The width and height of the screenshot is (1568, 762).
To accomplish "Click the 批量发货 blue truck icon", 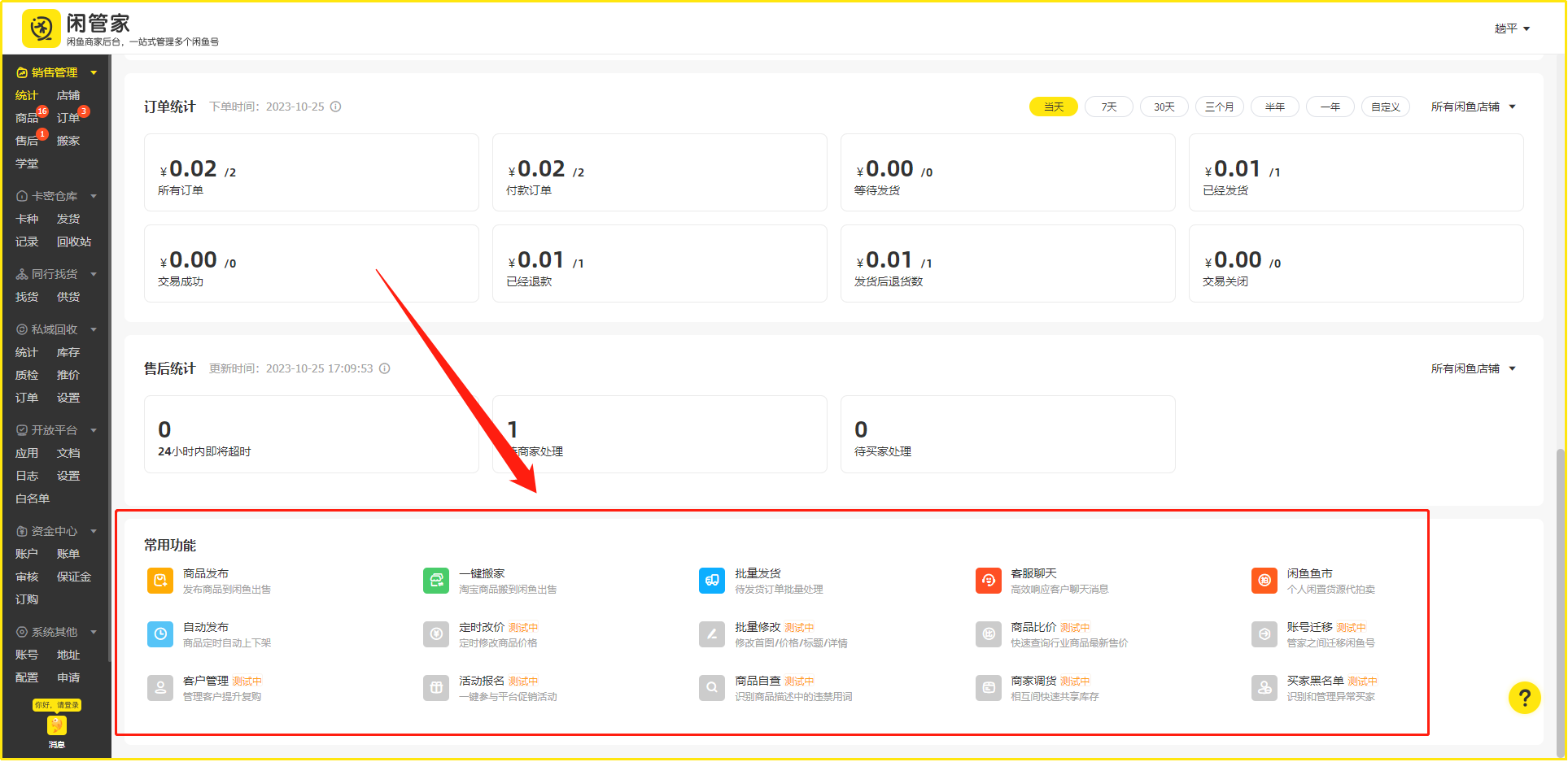I will coord(712,581).
